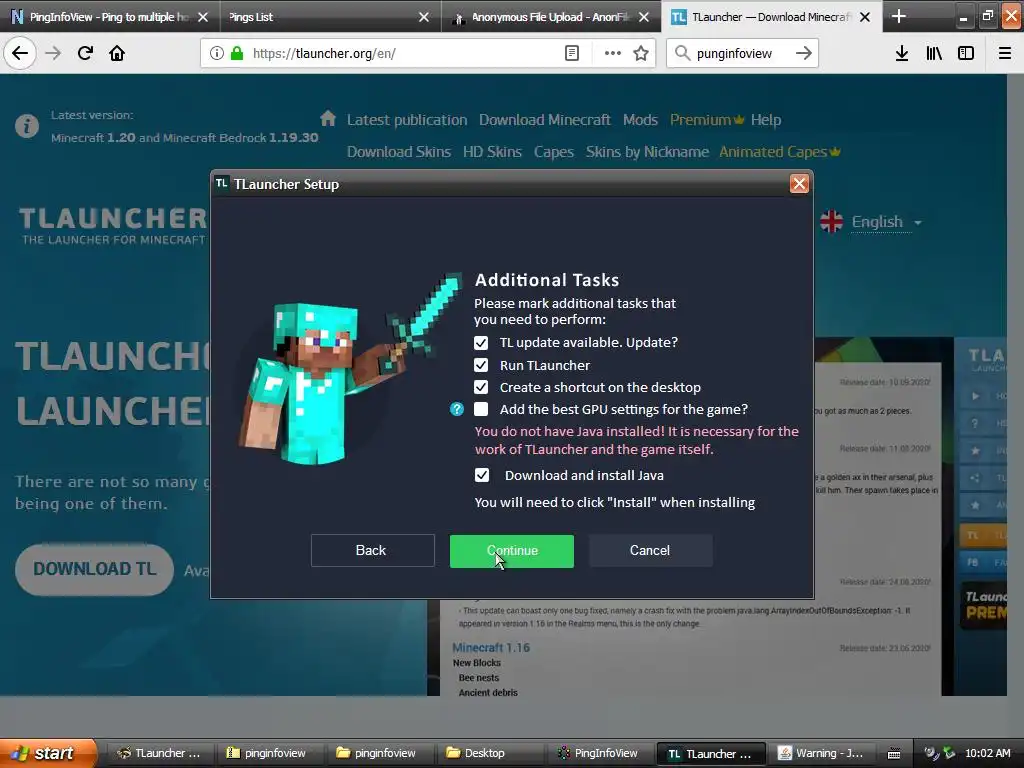Image resolution: width=1024 pixels, height=768 pixels.
Task: Open the Warning Java taskbar item
Action: click(x=822, y=753)
